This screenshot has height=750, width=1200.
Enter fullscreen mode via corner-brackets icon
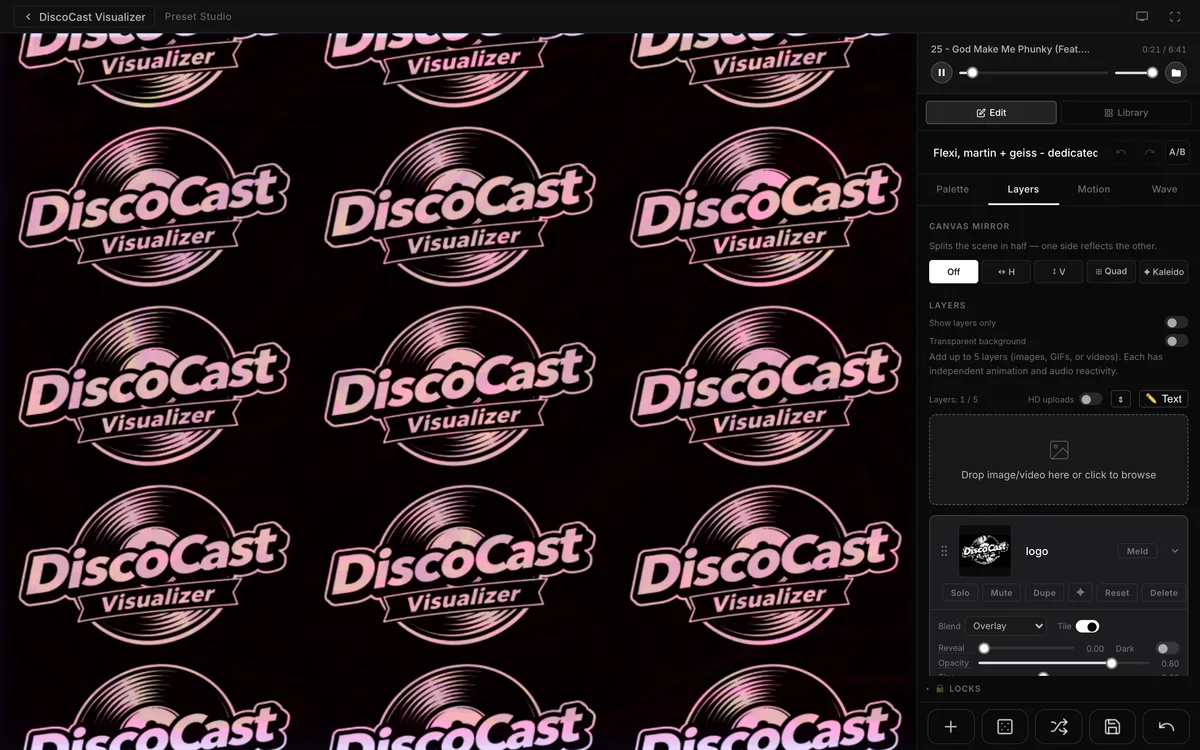pyautogui.click(x=1175, y=17)
